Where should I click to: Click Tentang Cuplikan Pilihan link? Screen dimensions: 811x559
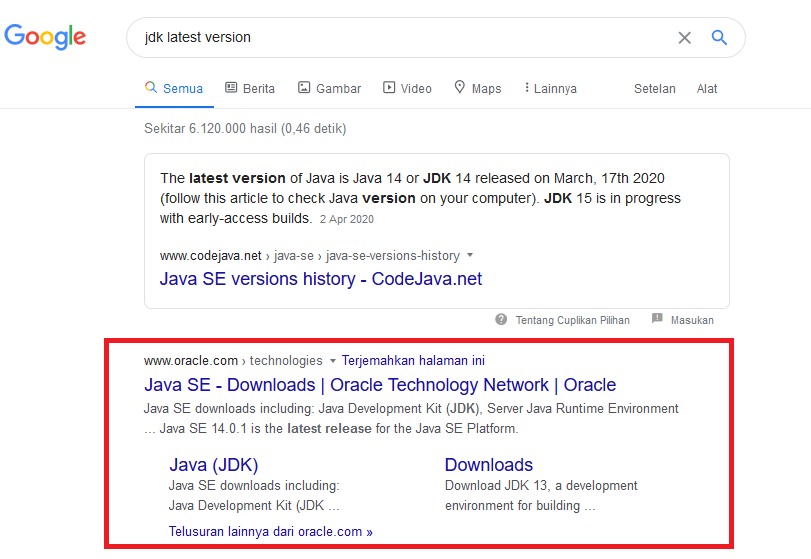tap(573, 320)
